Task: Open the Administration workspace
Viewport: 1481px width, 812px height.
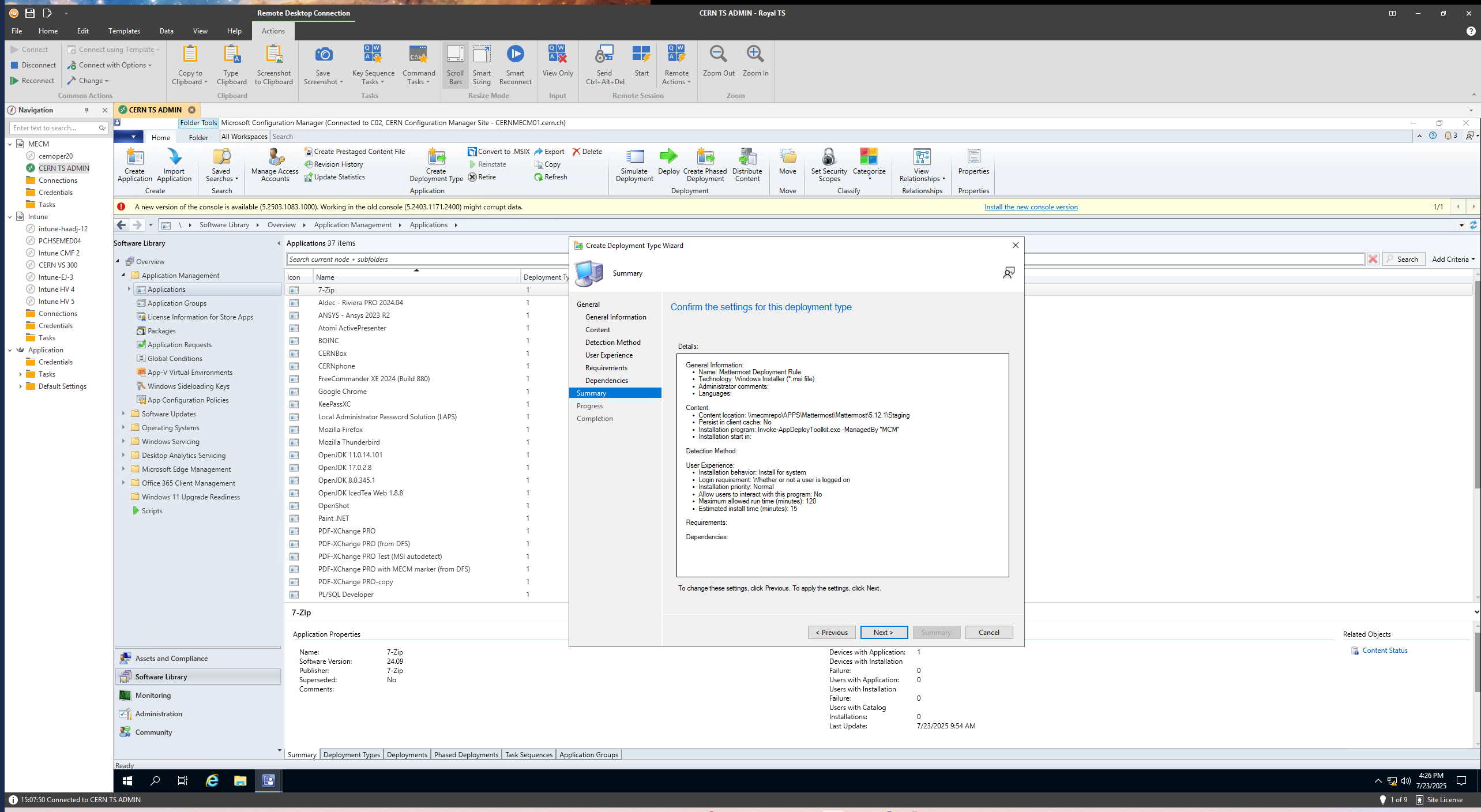Action: click(x=198, y=713)
